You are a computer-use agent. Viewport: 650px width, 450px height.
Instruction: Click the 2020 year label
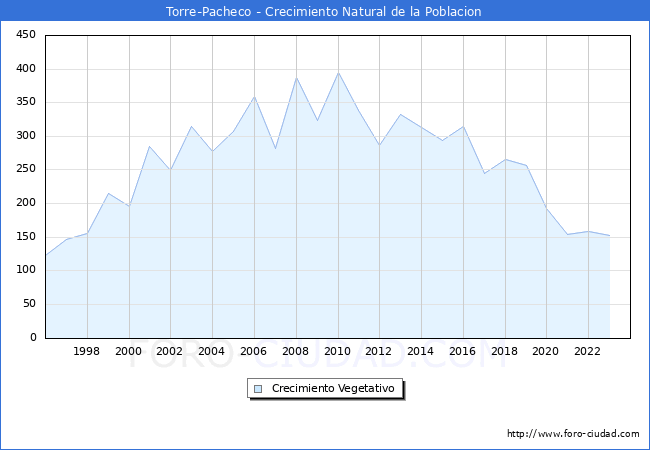546,351
